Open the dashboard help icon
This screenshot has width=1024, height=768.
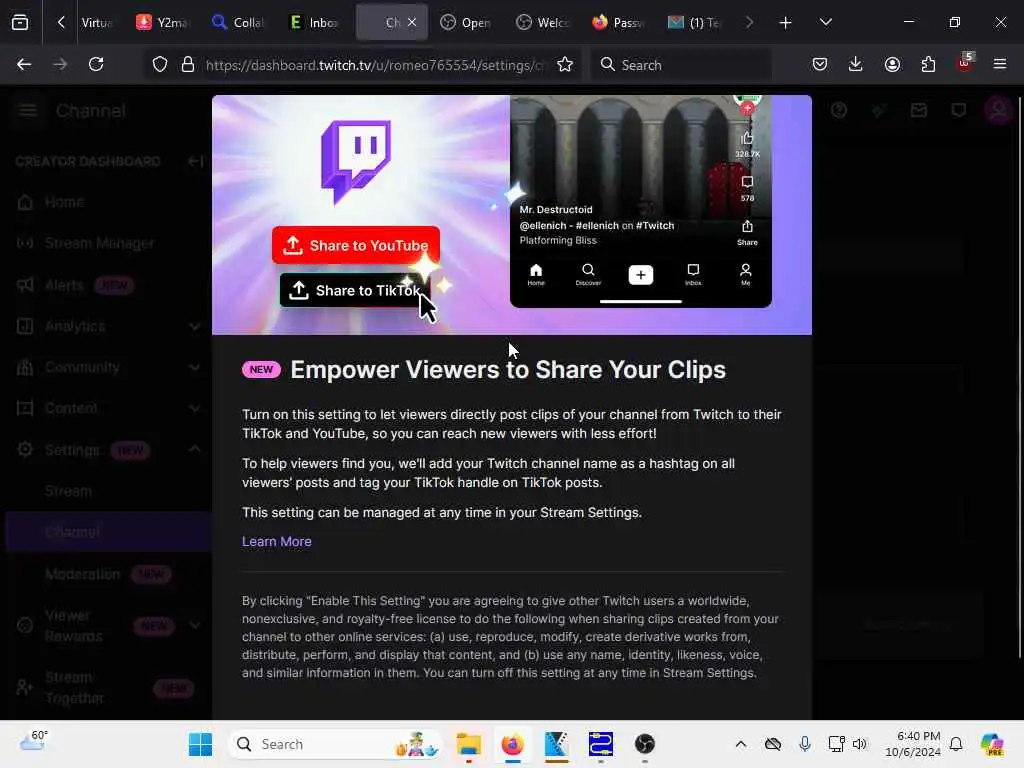[839, 110]
